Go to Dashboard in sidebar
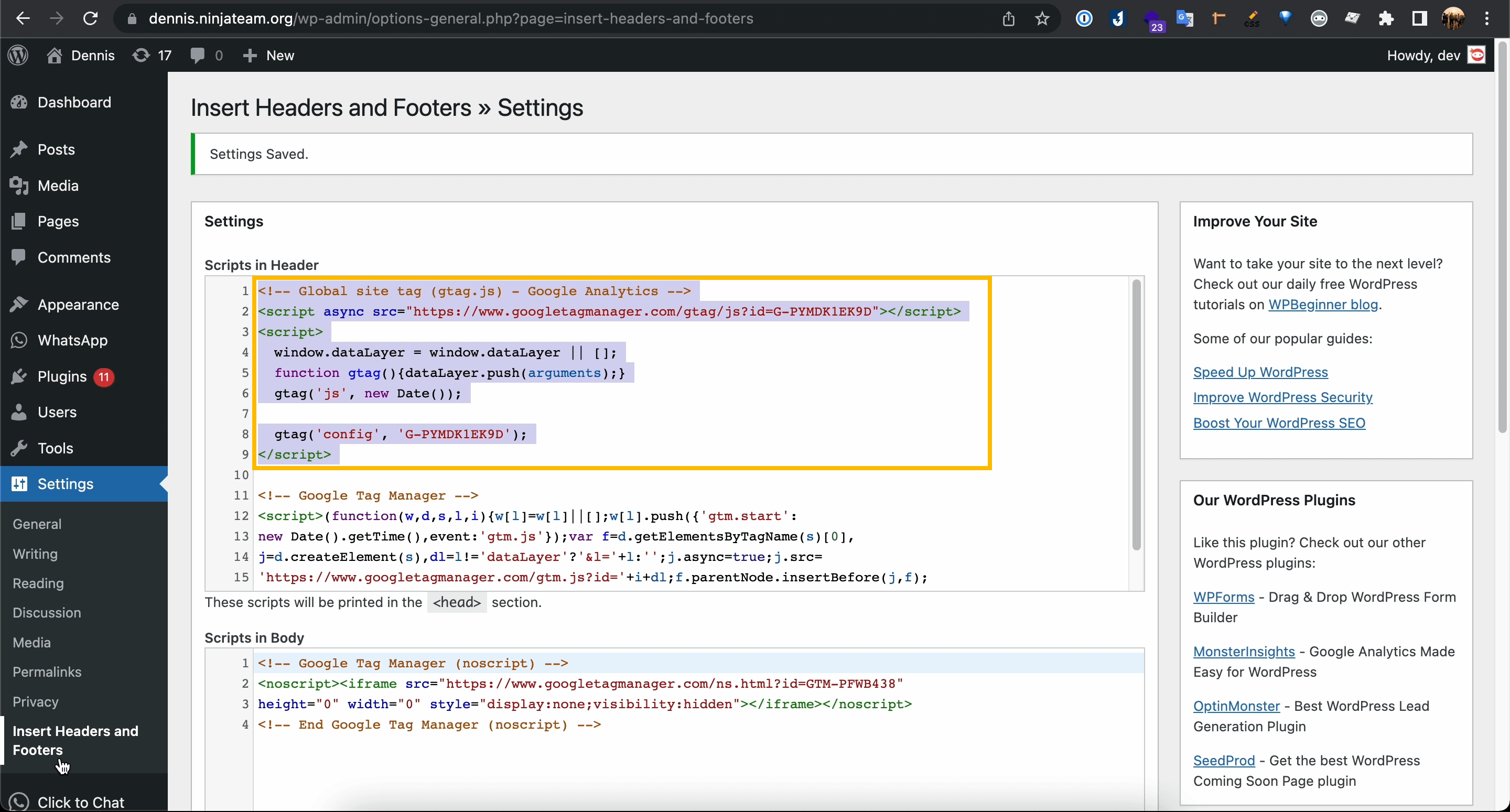Screen dimensions: 1510x812 click(84, 102)
